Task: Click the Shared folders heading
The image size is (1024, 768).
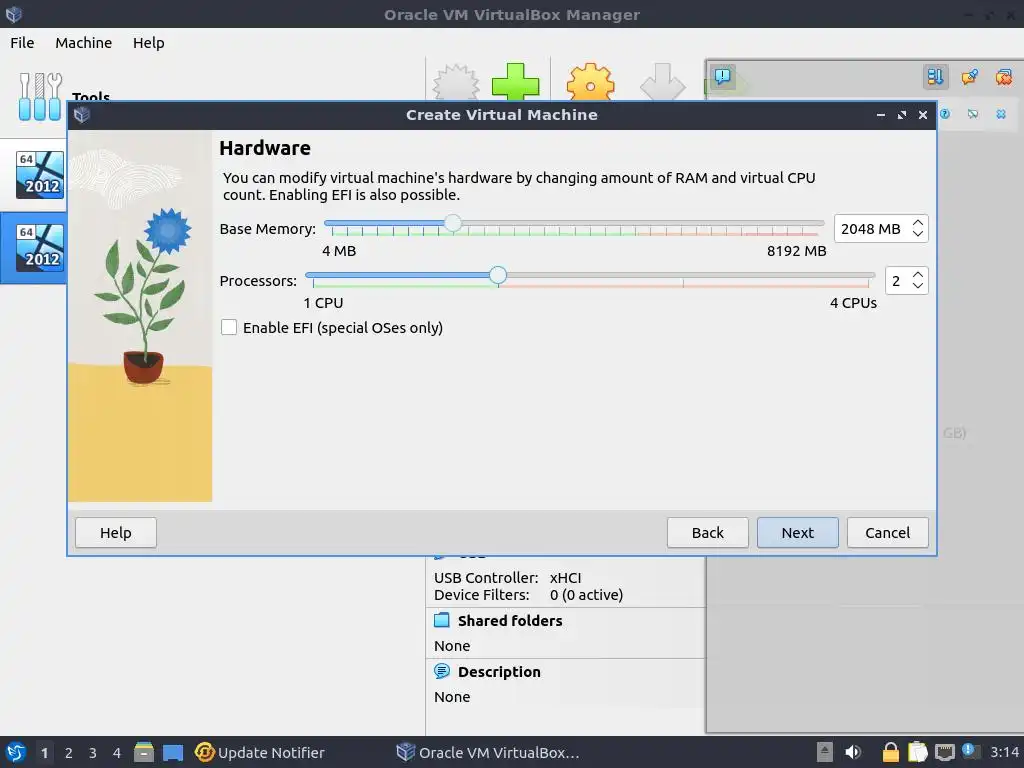Action: [510, 620]
